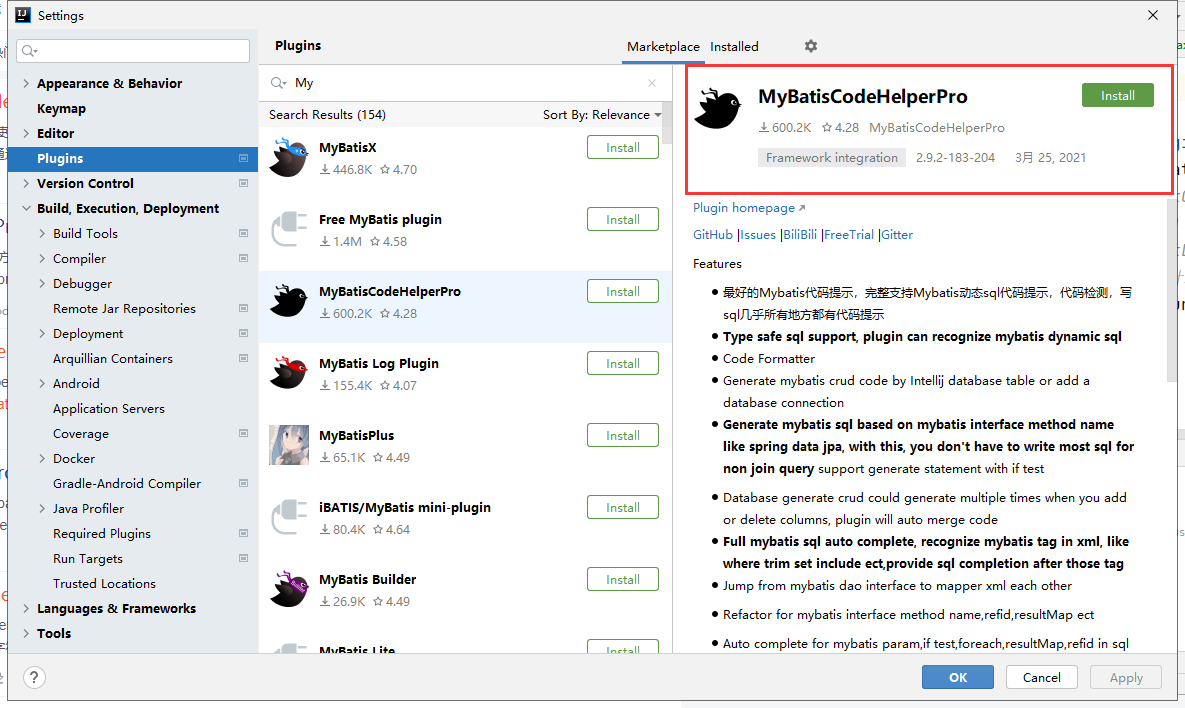Screen dimensions: 1185x708
Task: Collapse Build, Execution, Deployment section
Action: (26, 208)
